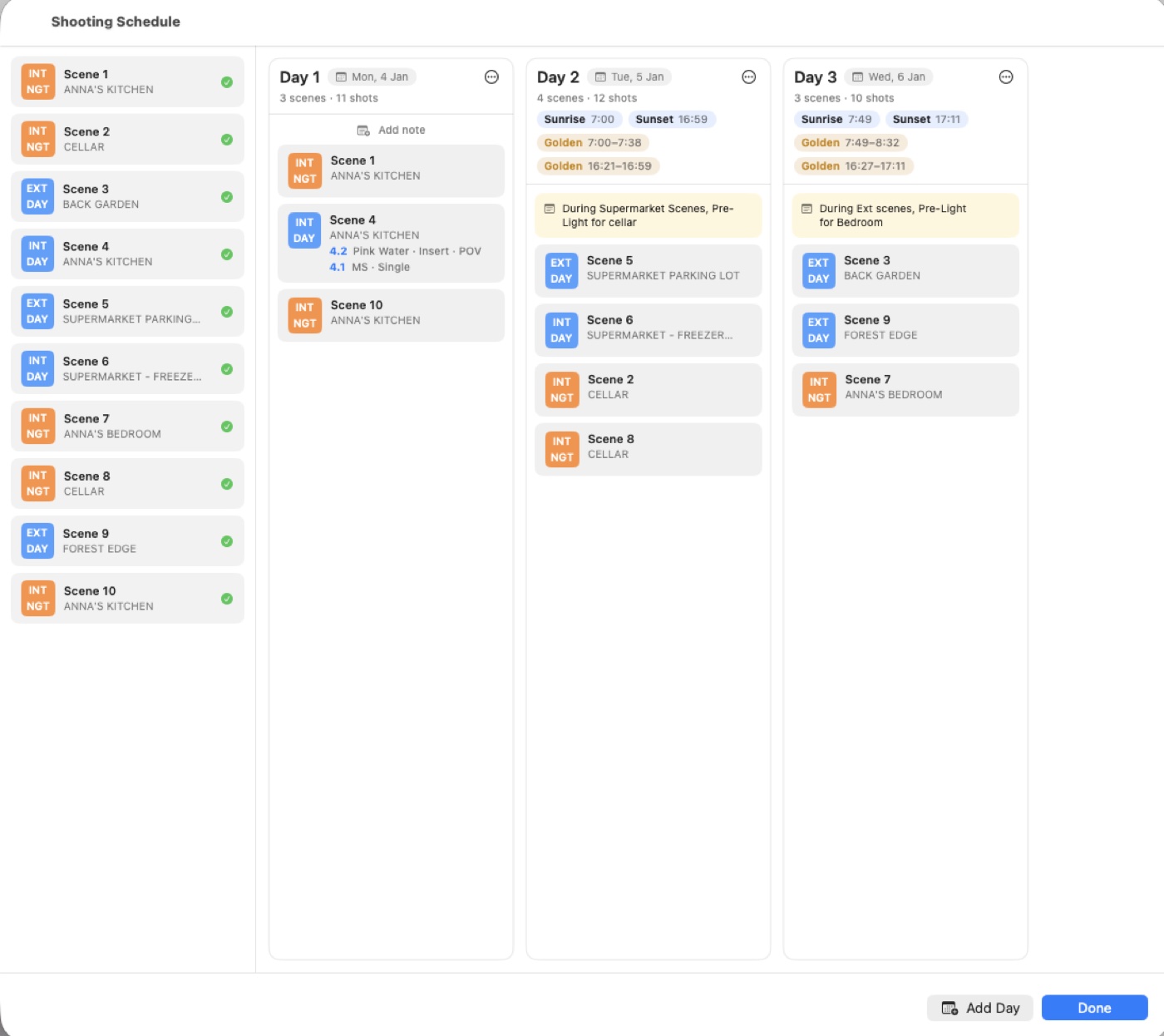The image size is (1164, 1036).
Task: Click EXT DAY badge of Day 2 Scene 5
Action: pyautogui.click(x=561, y=271)
